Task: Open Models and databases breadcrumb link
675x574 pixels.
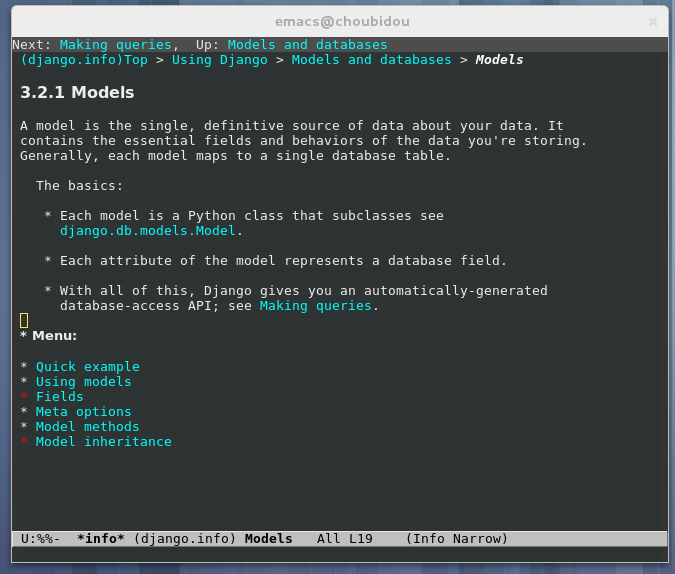Action: point(372,60)
